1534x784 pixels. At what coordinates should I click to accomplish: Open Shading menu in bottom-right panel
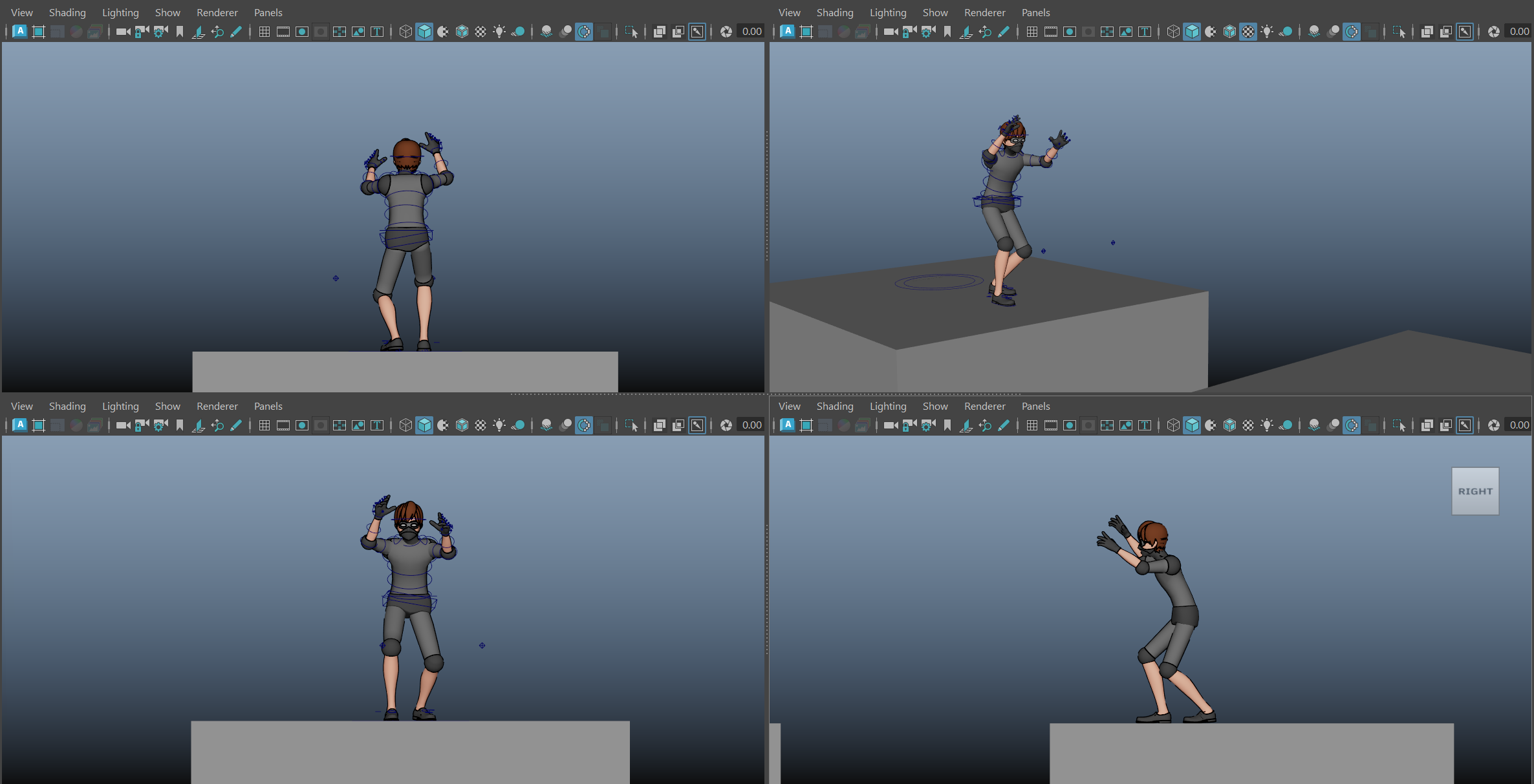835,406
